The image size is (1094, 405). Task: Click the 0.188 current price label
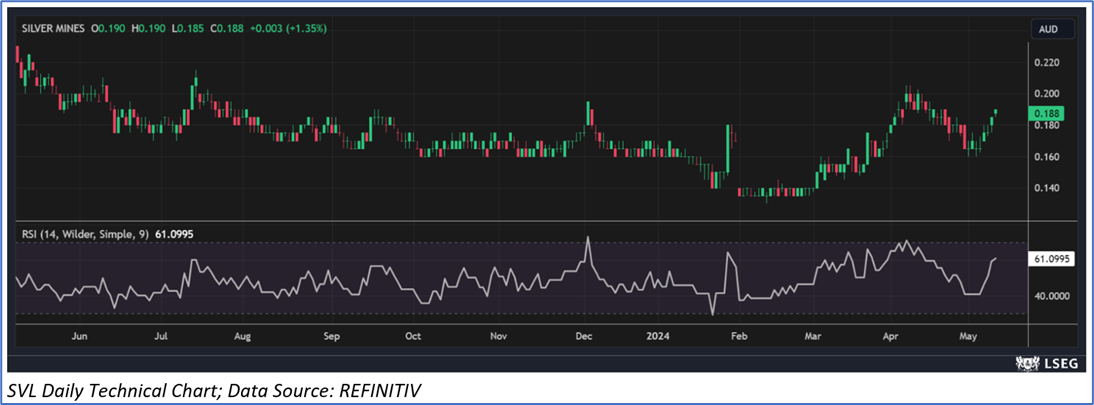coord(1049,113)
